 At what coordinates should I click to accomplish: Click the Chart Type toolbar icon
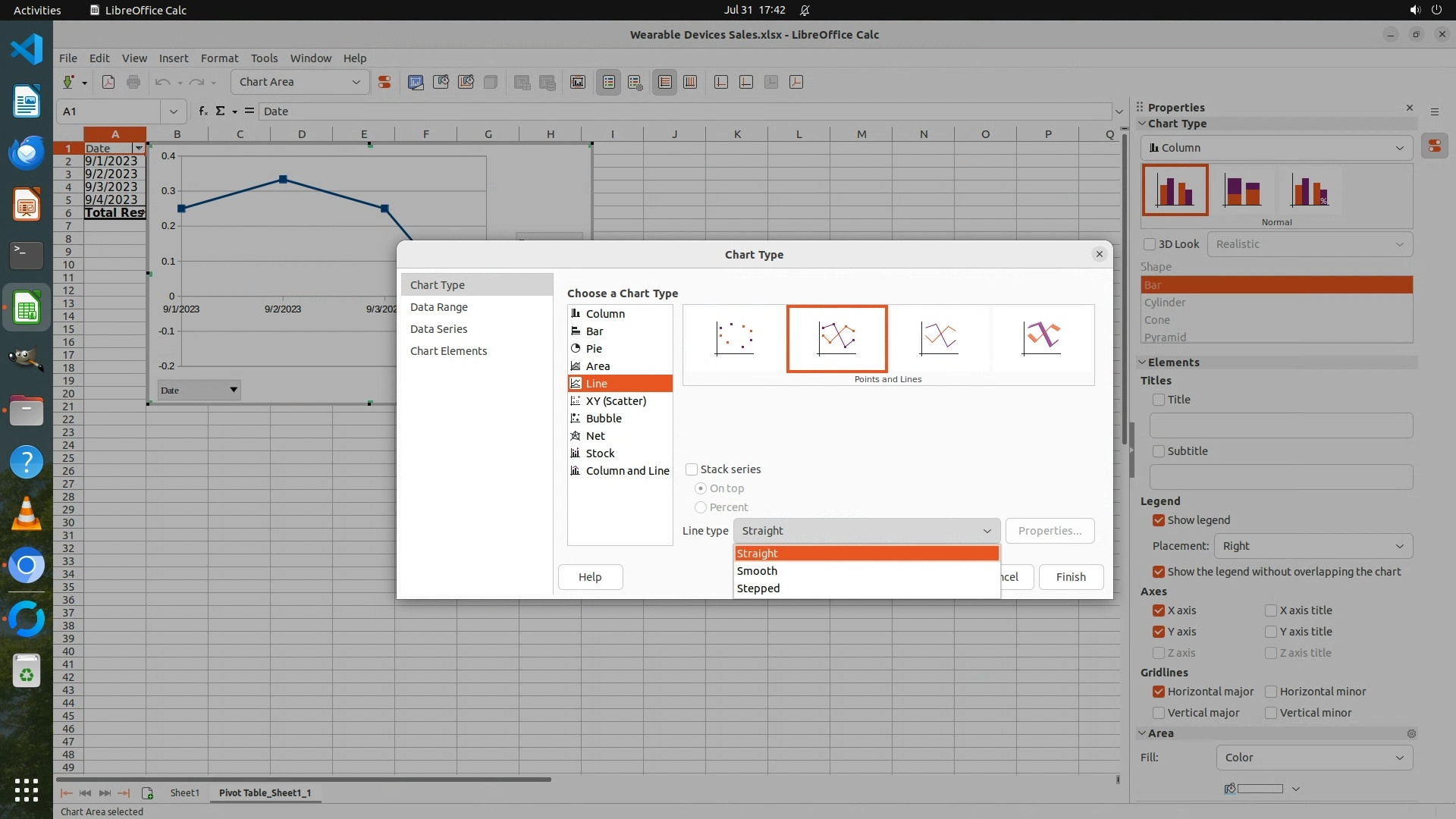(416, 82)
